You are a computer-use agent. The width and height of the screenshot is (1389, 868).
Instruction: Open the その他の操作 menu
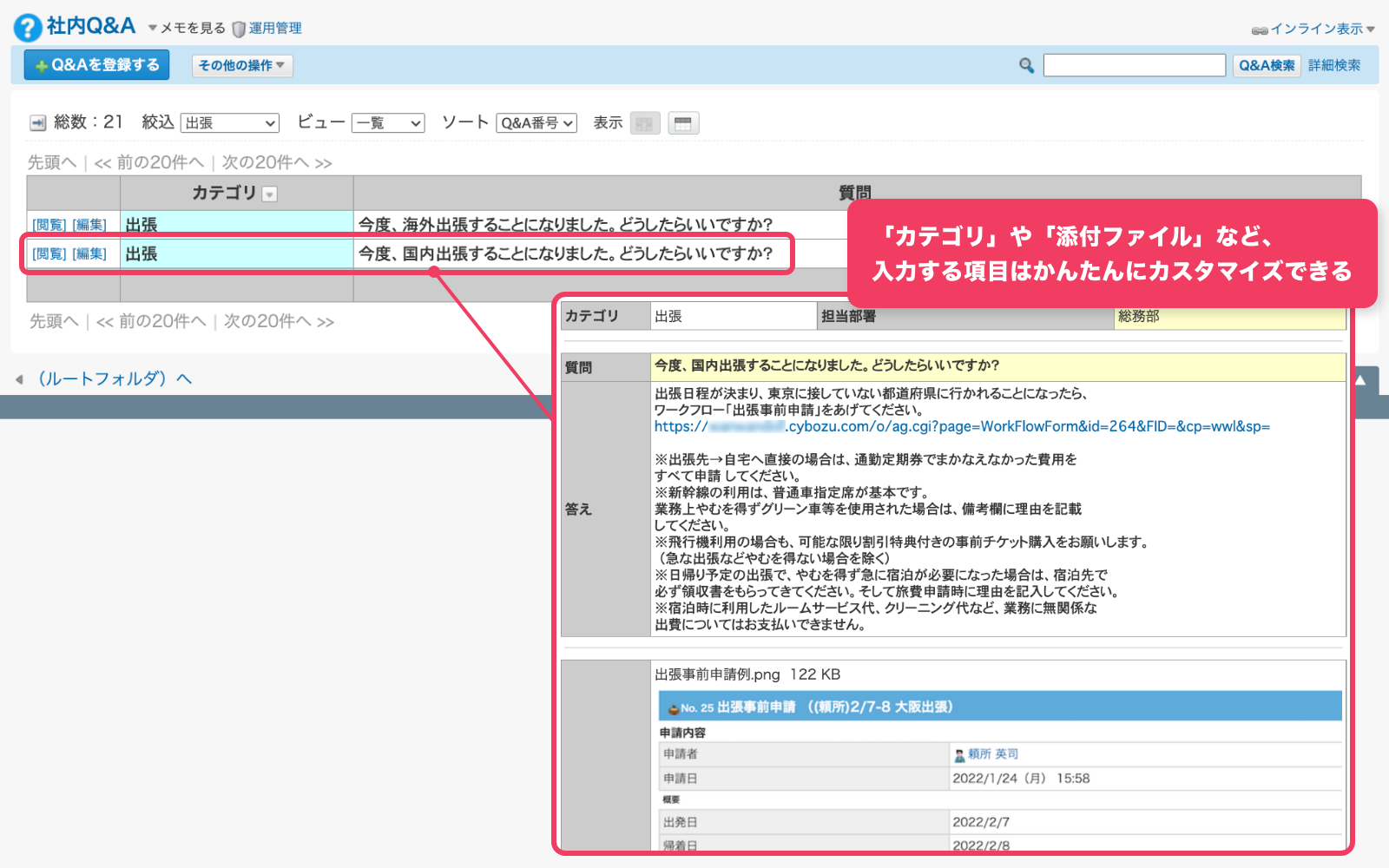(241, 65)
